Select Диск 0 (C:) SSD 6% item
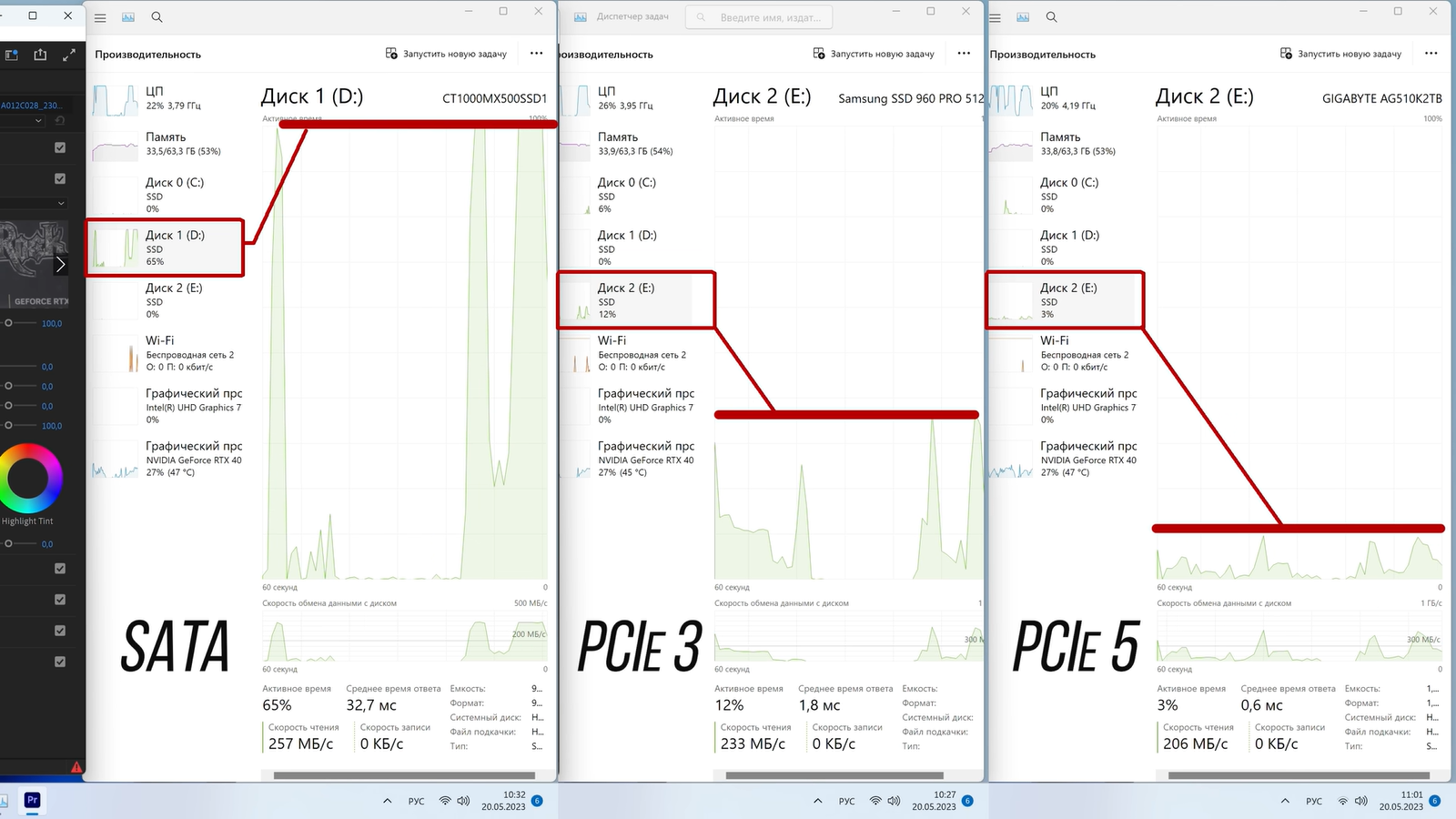 (626, 195)
